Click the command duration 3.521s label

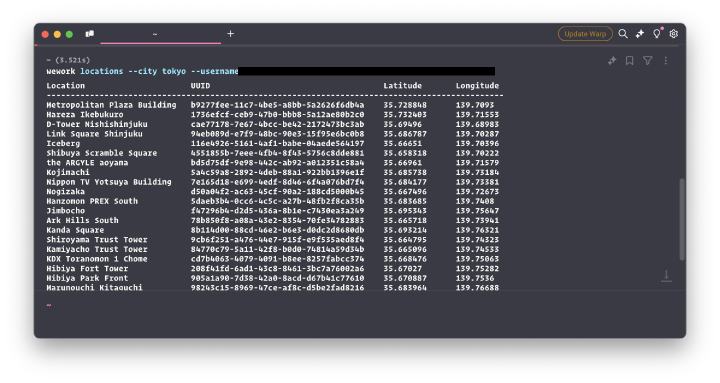(x=73, y=60)
